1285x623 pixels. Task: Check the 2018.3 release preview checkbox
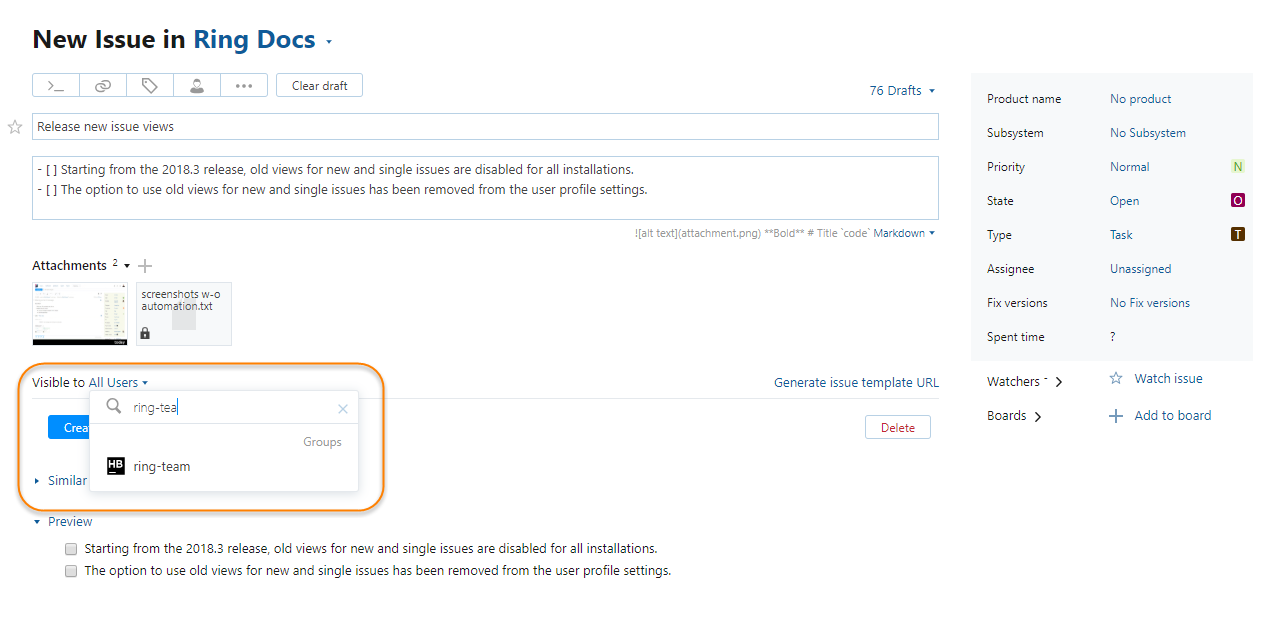coord(71,549)
